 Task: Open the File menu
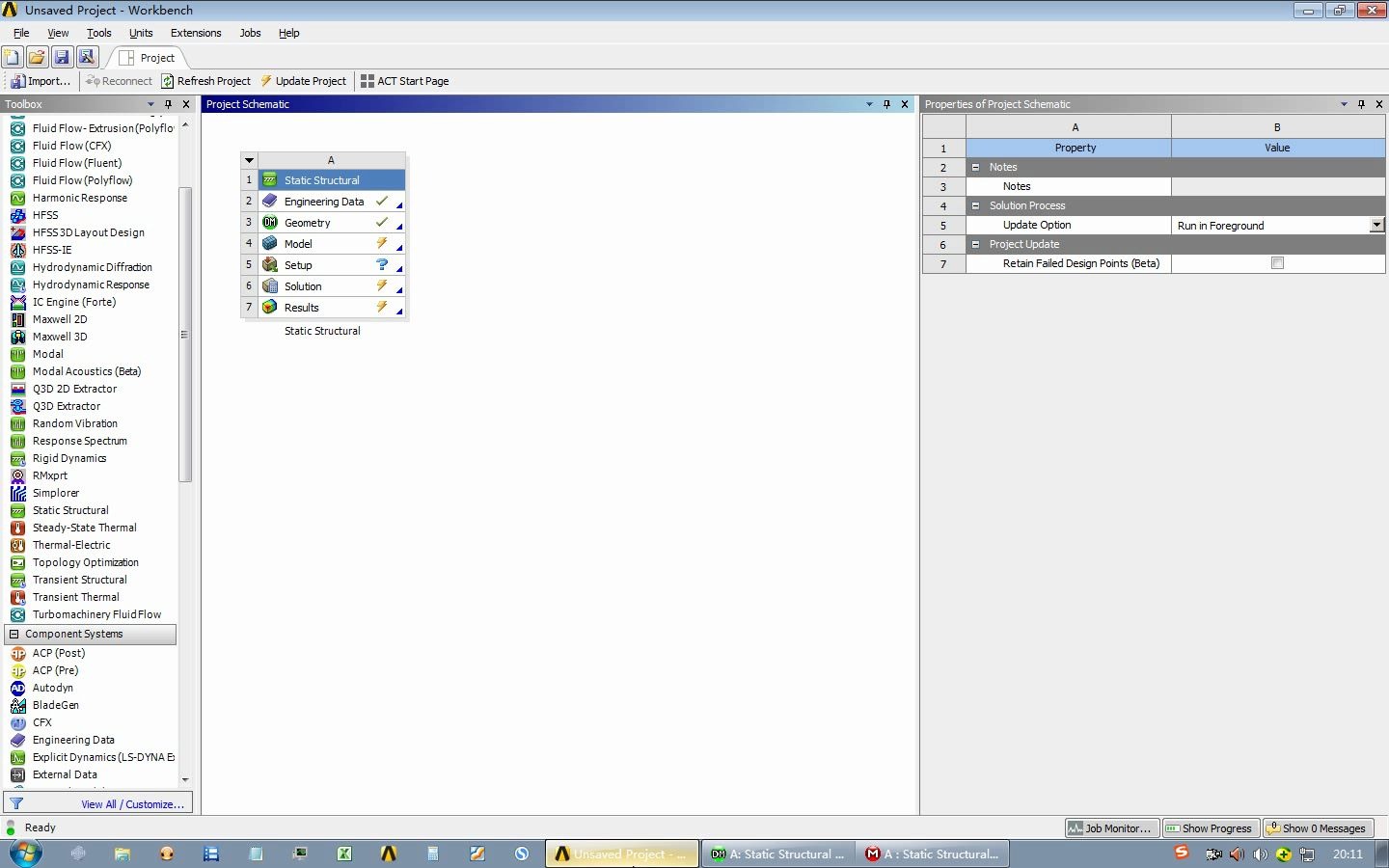[x=21, y=33]
